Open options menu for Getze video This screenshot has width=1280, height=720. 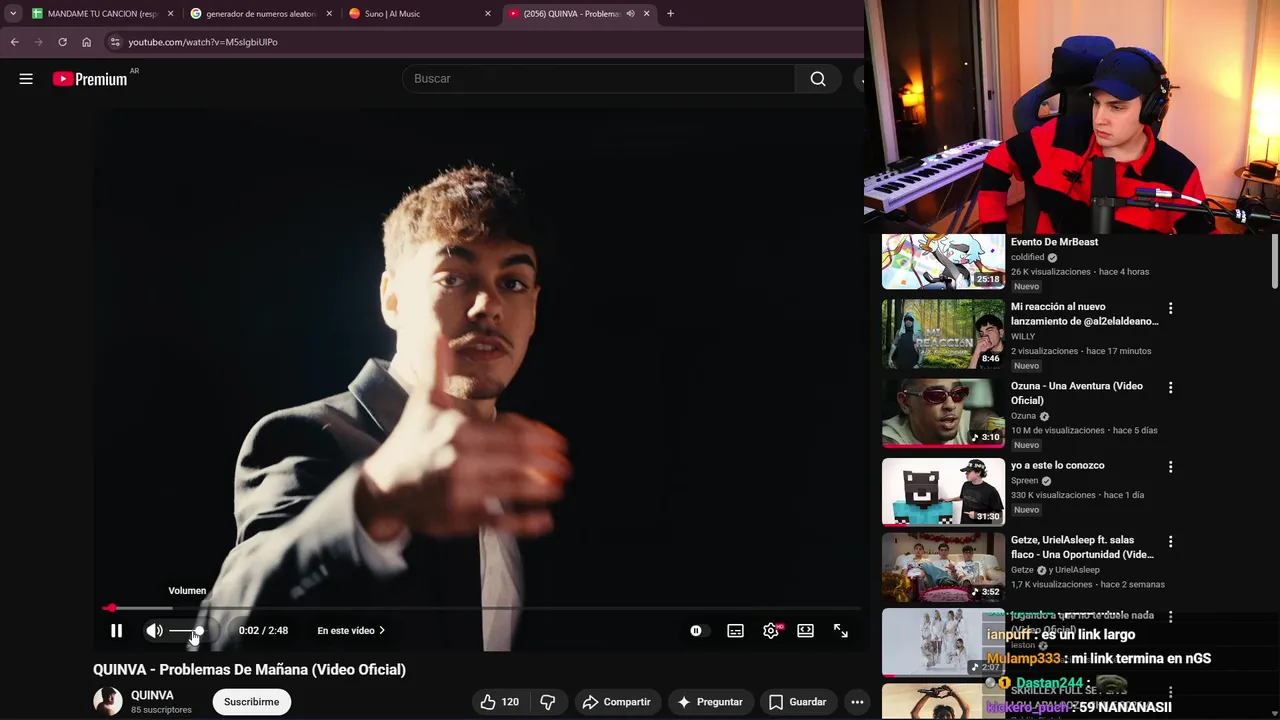click(1170, 541)
